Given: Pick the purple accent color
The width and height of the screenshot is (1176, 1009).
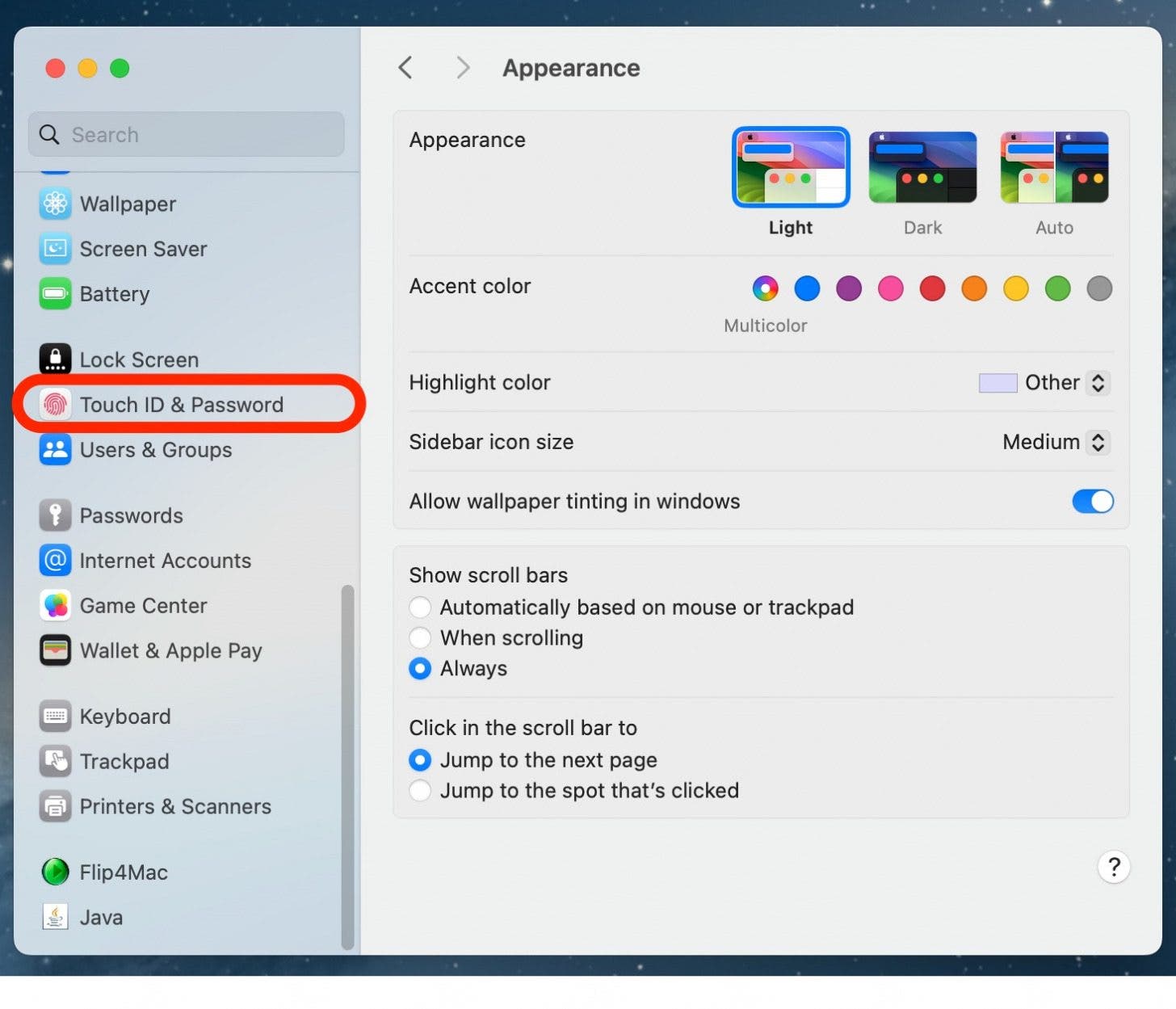Looking at the screenshot, I should click(x=848, y=288).
